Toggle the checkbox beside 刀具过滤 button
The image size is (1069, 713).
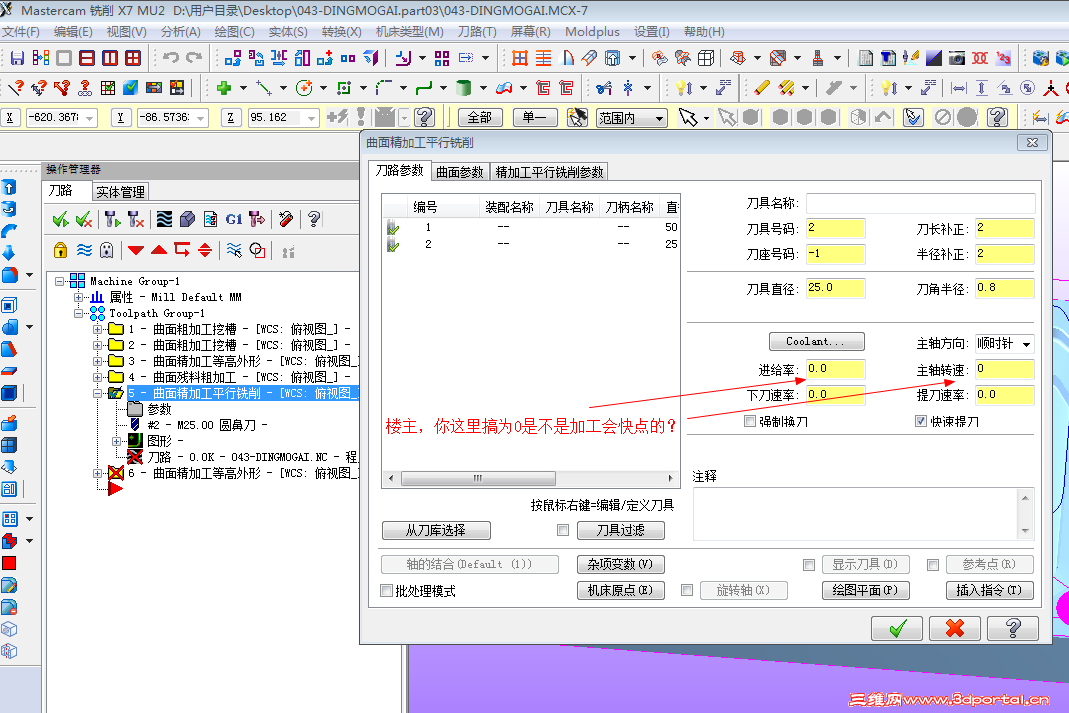(x=563, y=530)
